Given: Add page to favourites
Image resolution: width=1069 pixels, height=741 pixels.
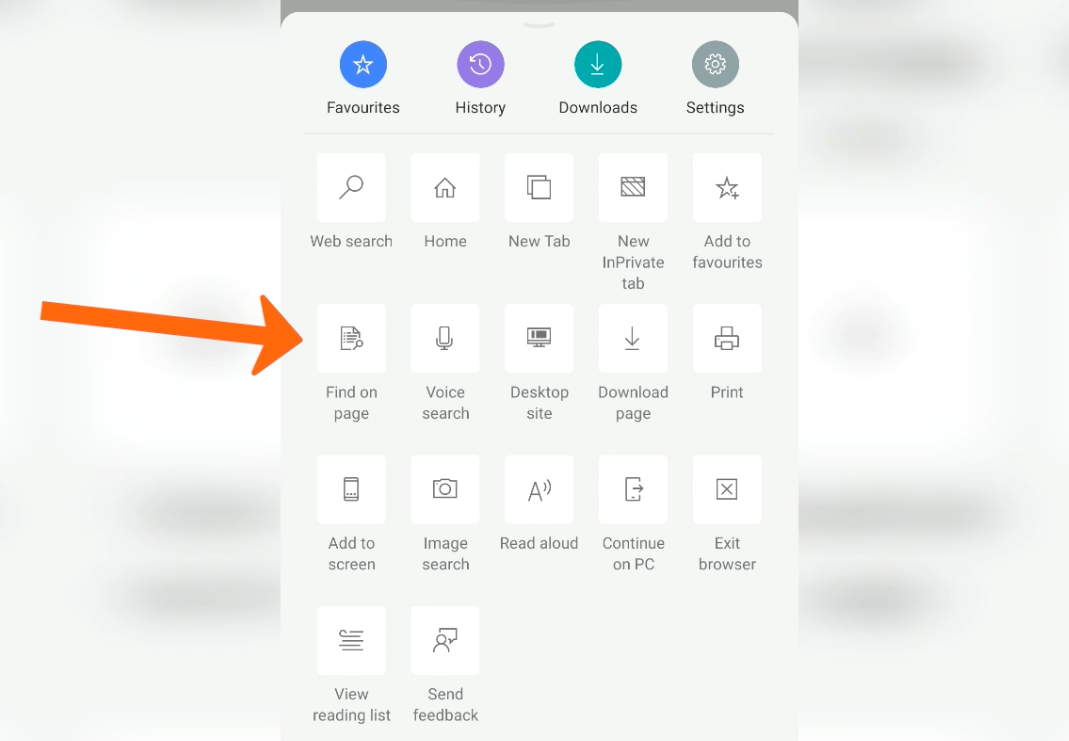Looking at the screenshot, I should [727, 188].
